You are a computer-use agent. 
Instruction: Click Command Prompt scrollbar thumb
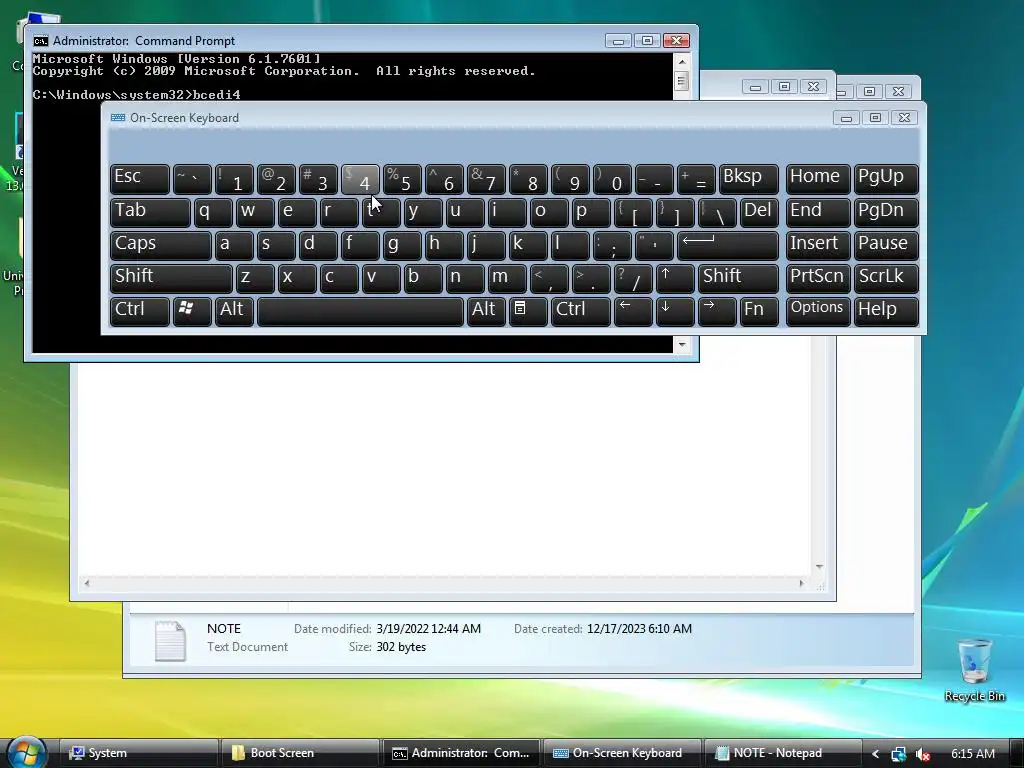click(x=682, y=82)
